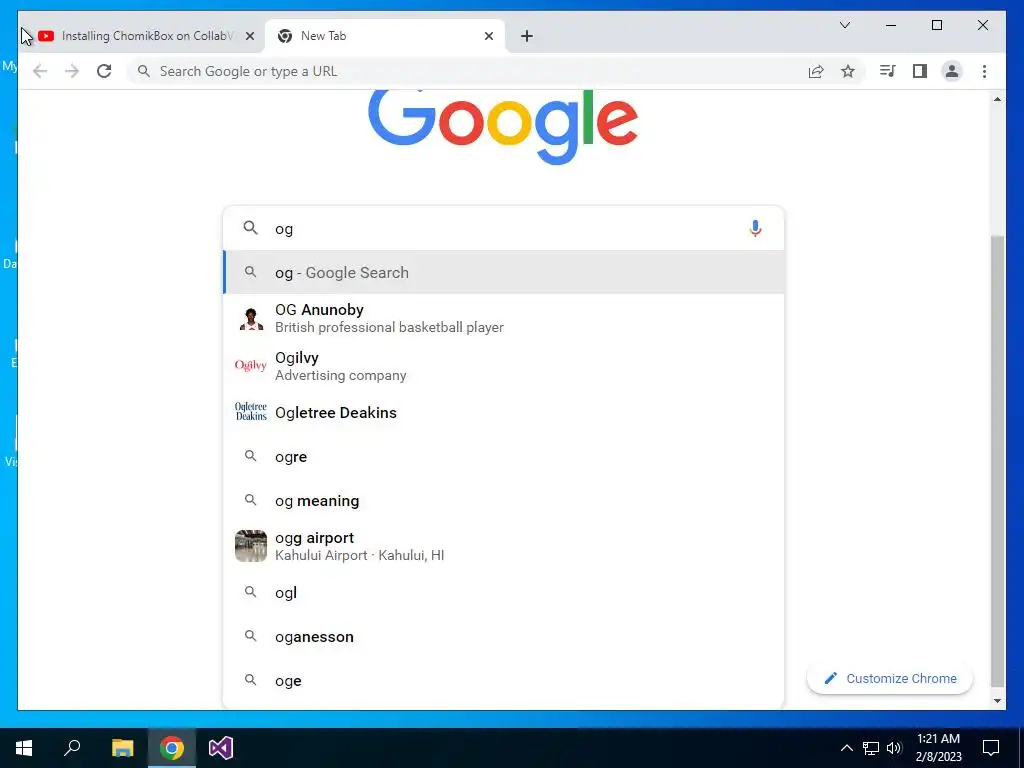Open the clock showing 1:21 AM
This screenshot has height=768, width=1024.
[938, 748]
